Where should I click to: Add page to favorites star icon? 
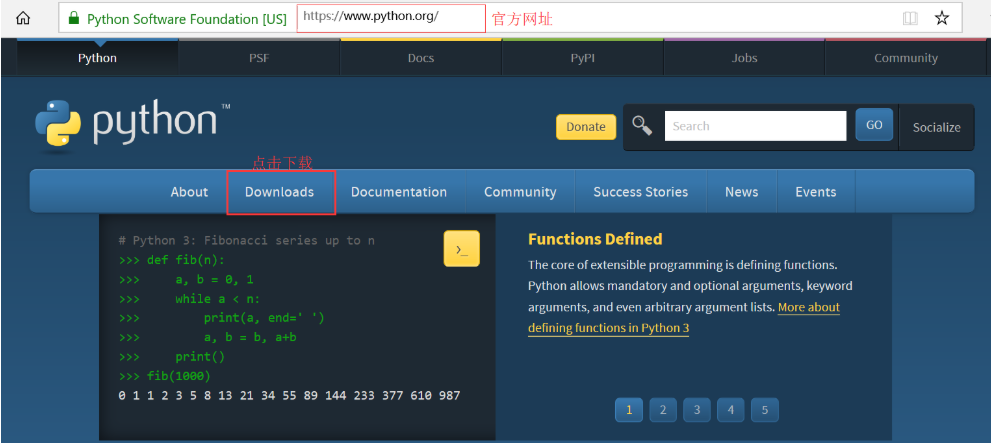pos(942,18)
